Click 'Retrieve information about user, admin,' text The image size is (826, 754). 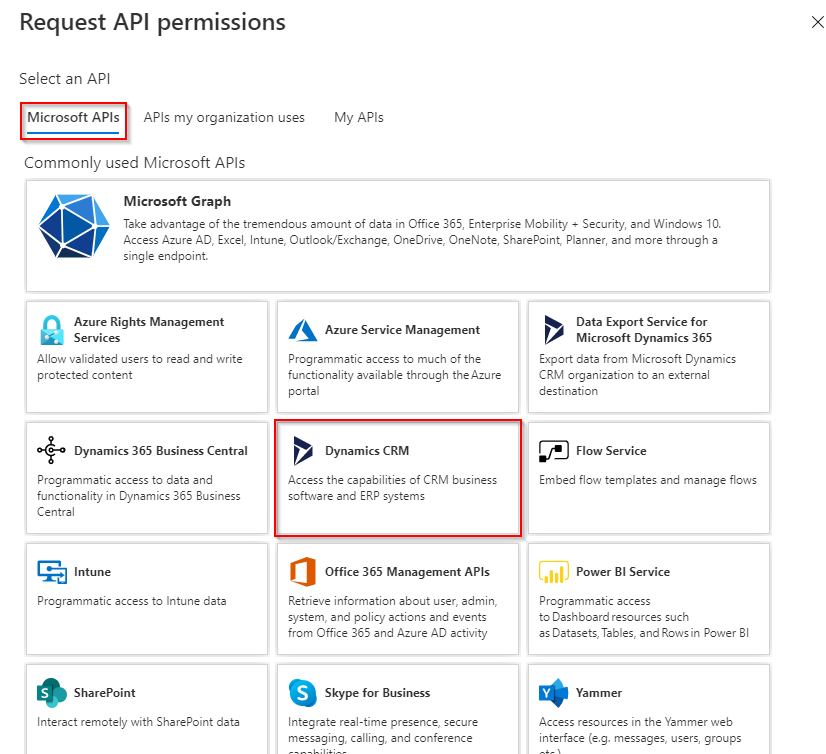tap(392, 601)
